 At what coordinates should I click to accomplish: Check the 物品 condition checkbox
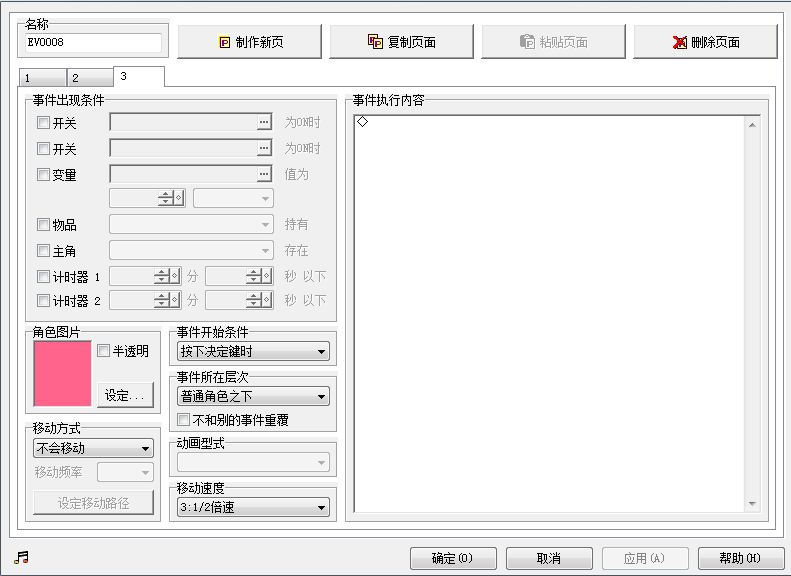pyautogui.click(x=43, y=224)
